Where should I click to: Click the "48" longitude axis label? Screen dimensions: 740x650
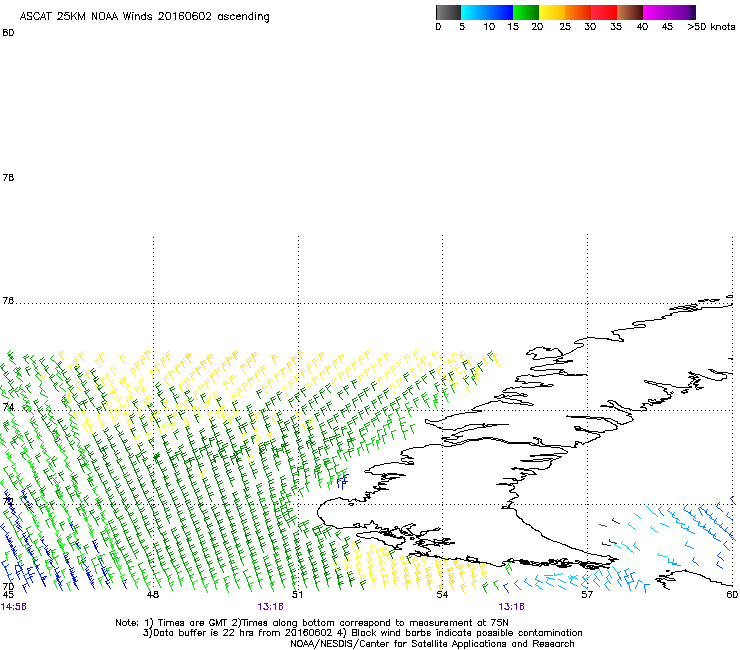tap(153, 594)
